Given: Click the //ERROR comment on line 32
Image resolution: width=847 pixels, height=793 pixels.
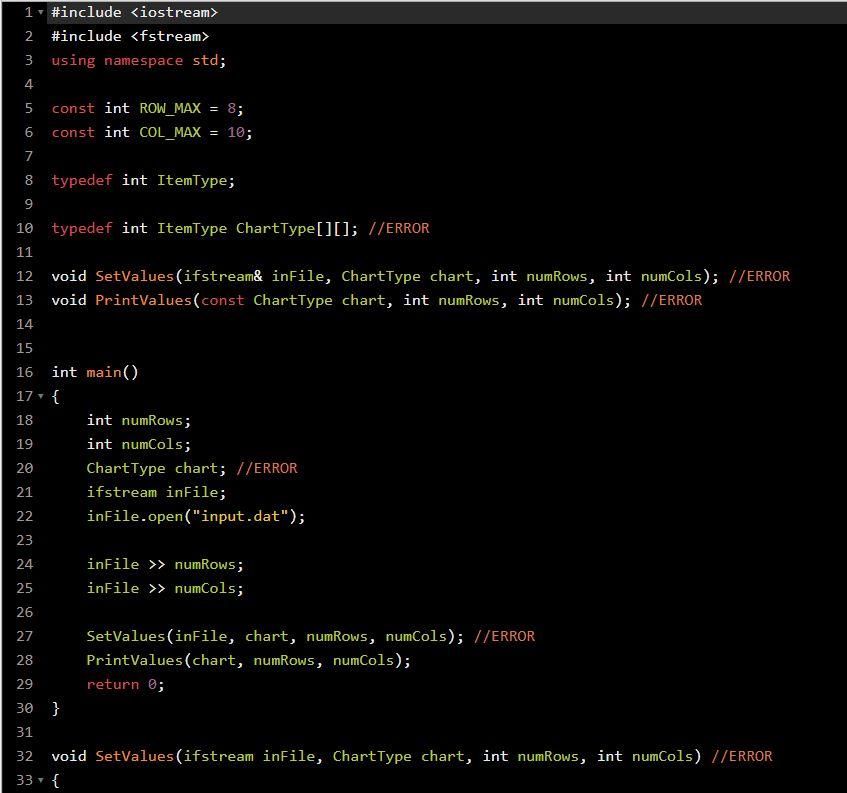Looking at the screenshot, I should click(742, 756).
